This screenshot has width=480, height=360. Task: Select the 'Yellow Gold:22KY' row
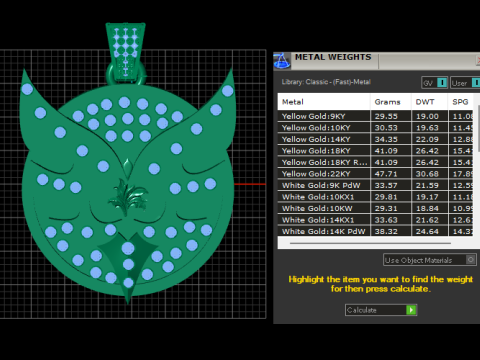coord(375,174)
